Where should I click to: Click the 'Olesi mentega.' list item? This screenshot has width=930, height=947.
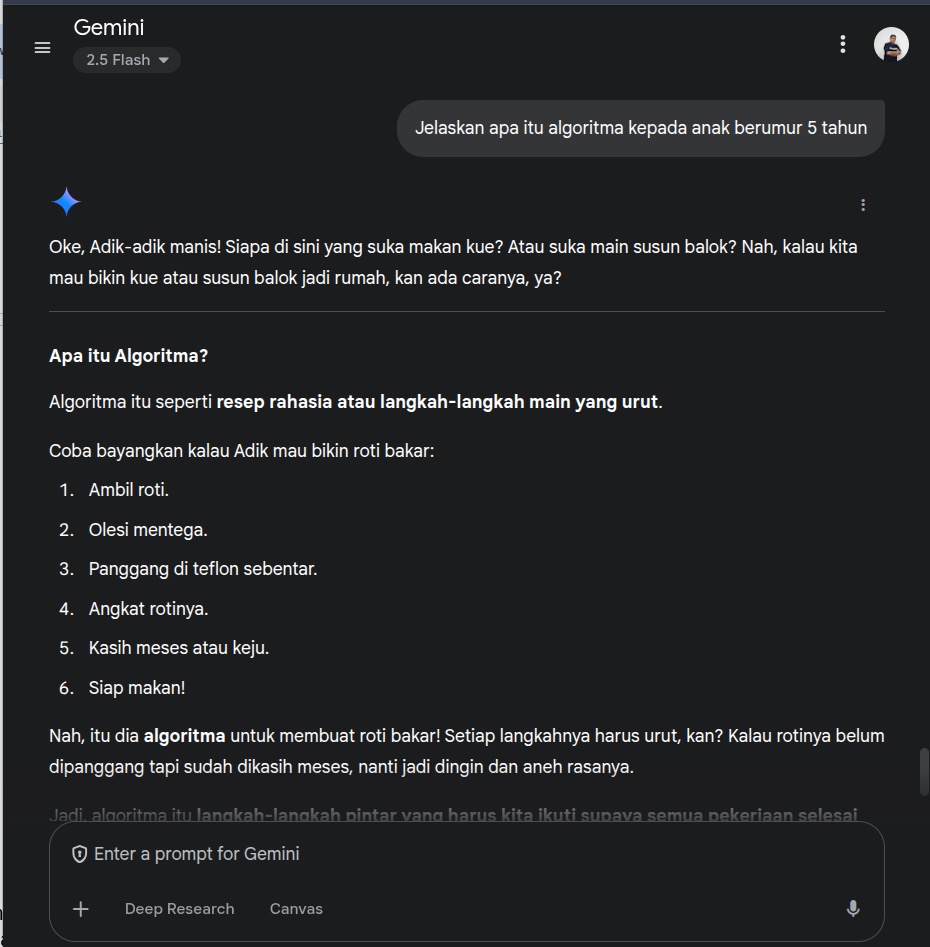148,530
